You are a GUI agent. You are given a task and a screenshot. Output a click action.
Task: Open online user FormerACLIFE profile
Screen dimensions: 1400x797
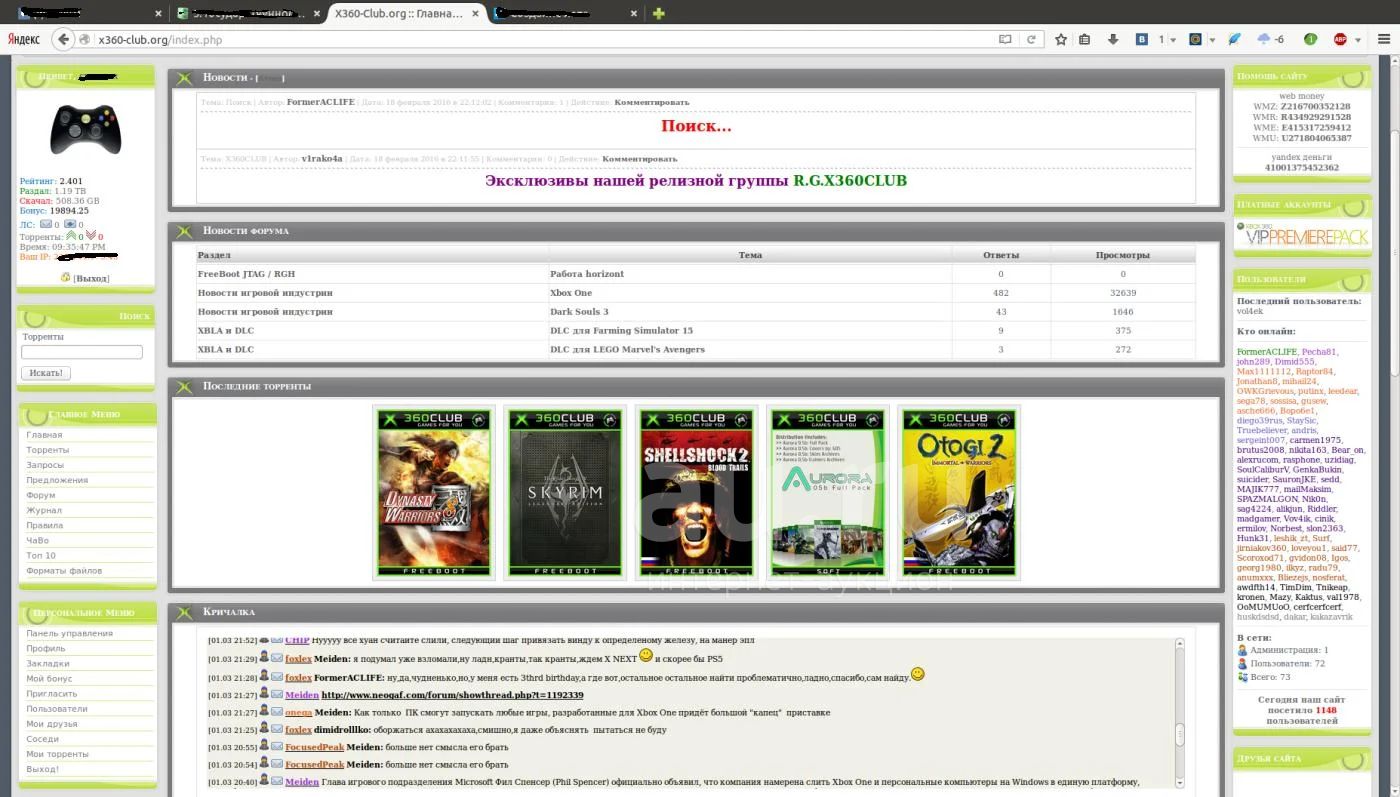(x=1267, y=352)
